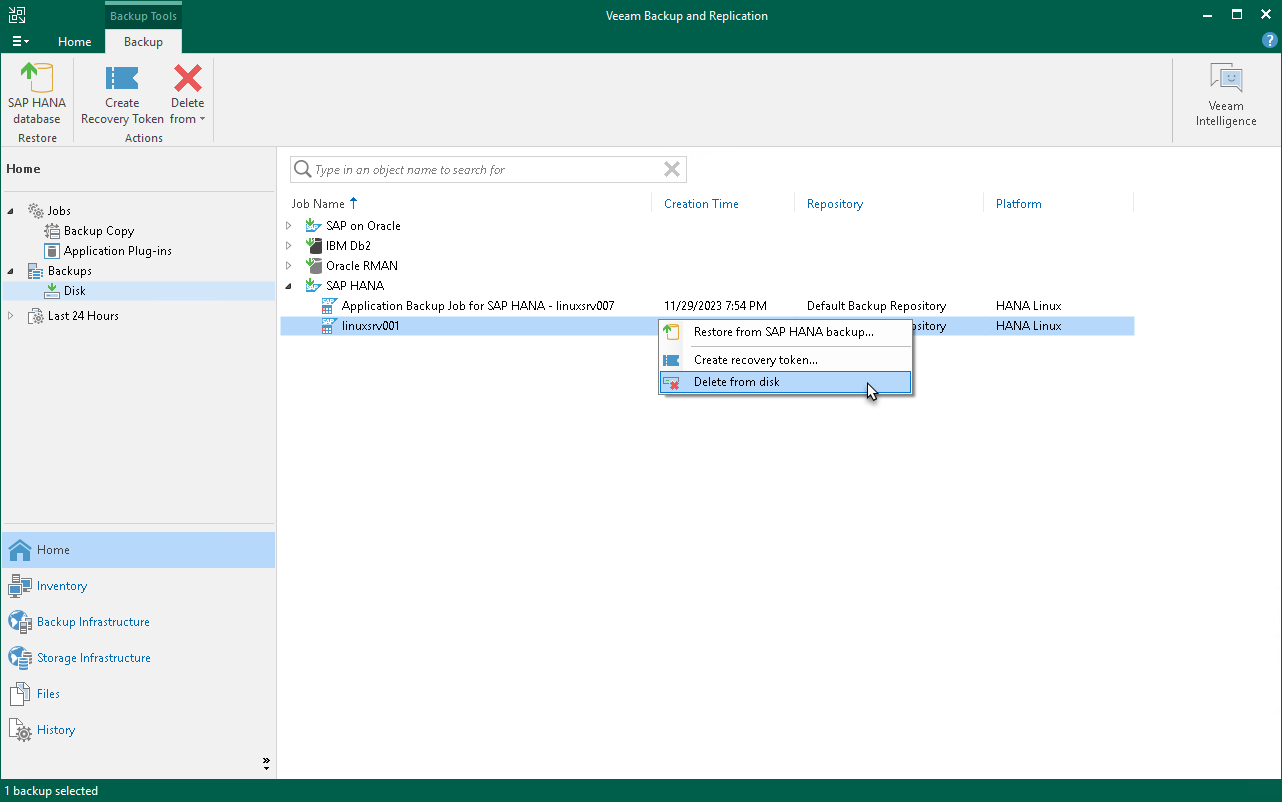Viewport: 1282px width, 802px height.
Task: Collapse the SAP HANA backup group
Action: click(289, 286)
